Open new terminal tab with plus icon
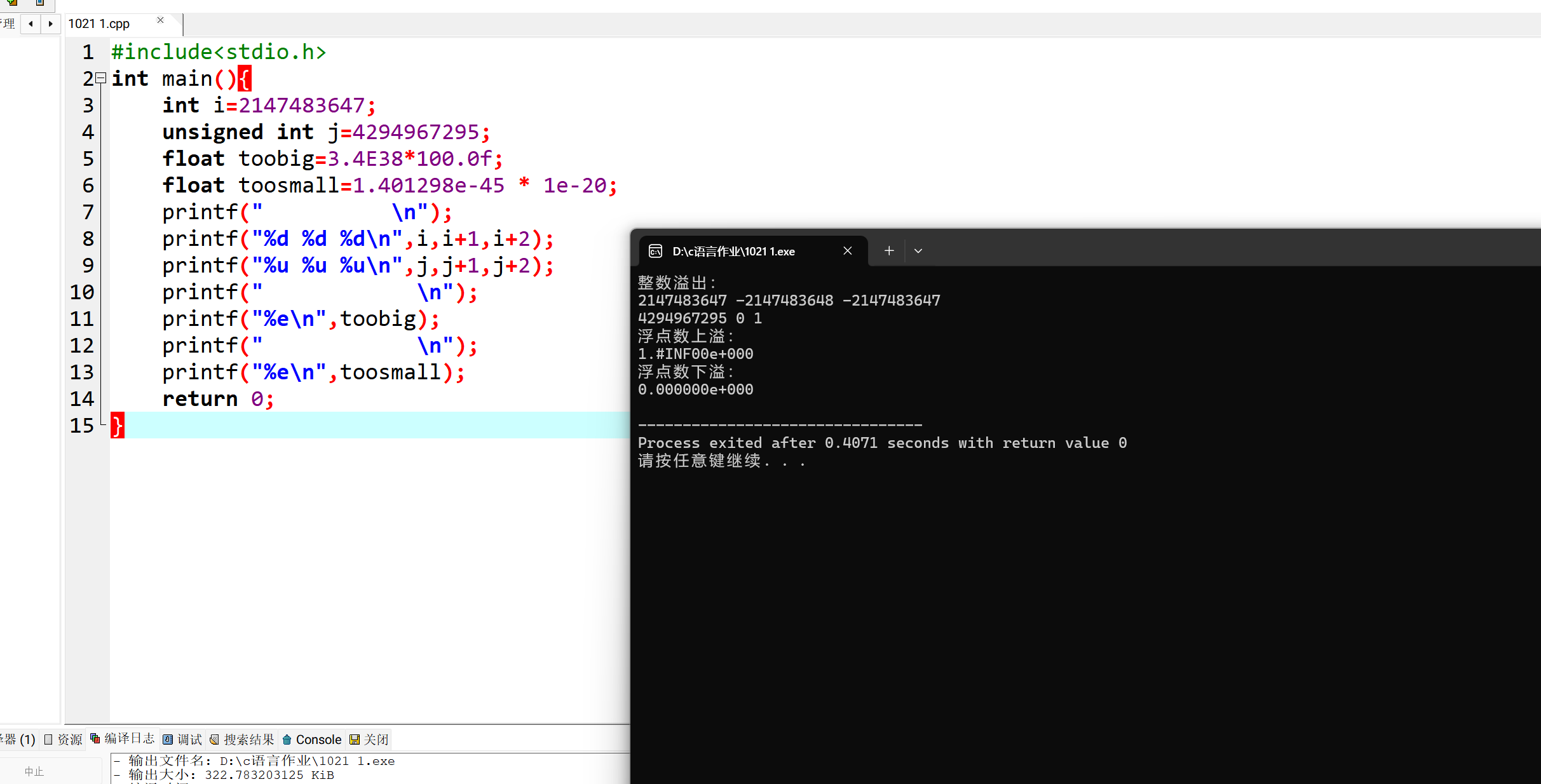Viewport: 1541px width, 784px height. pos(889,251)
